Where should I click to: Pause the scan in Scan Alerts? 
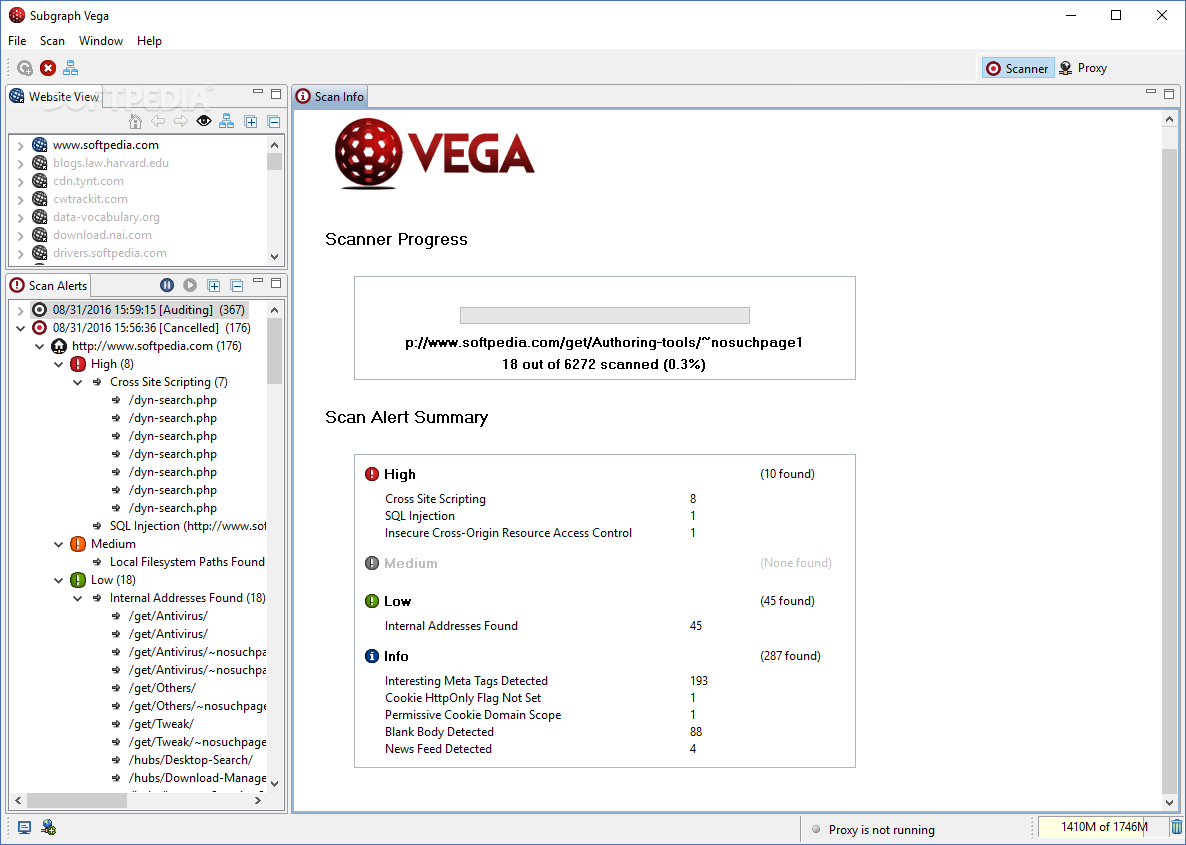pyautogui.click(x=167, y=285)
